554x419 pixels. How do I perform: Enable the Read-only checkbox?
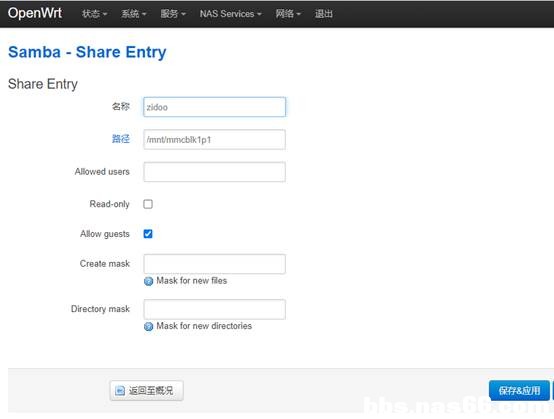click(x=148, y=204)
